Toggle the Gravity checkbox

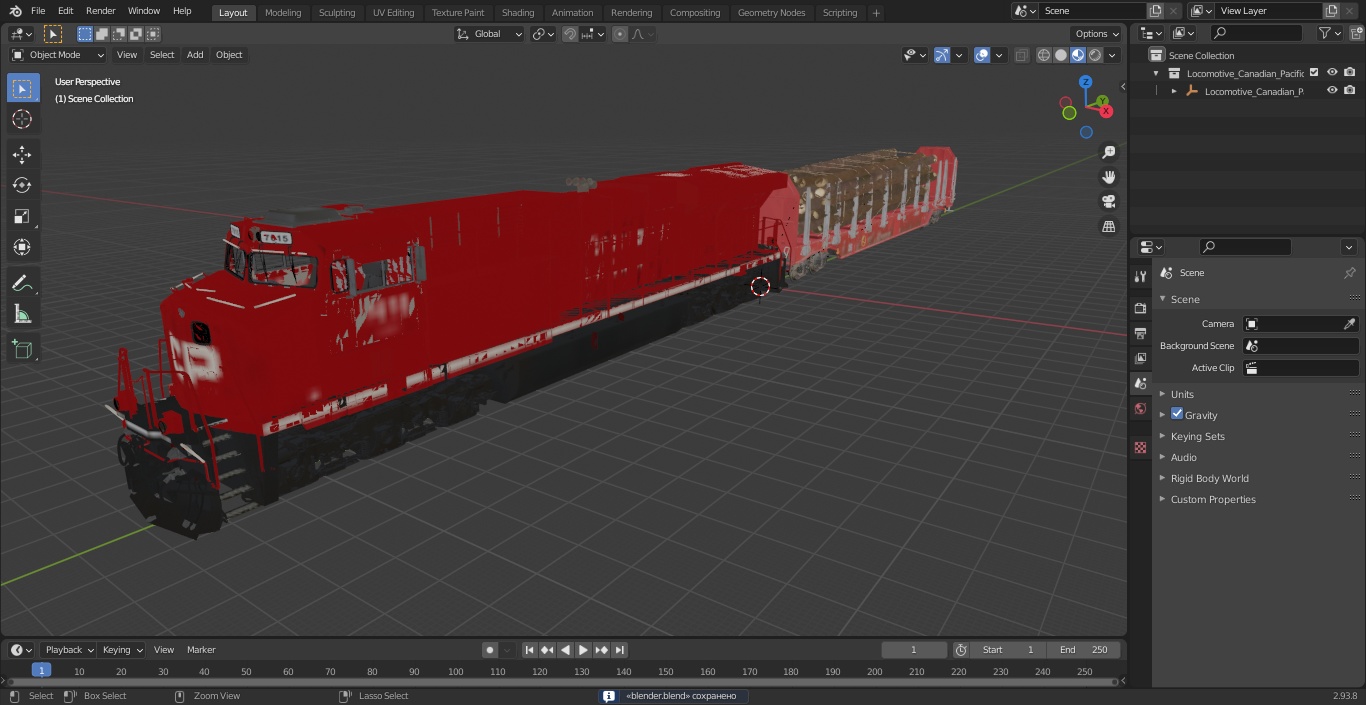coord(1177,414)
